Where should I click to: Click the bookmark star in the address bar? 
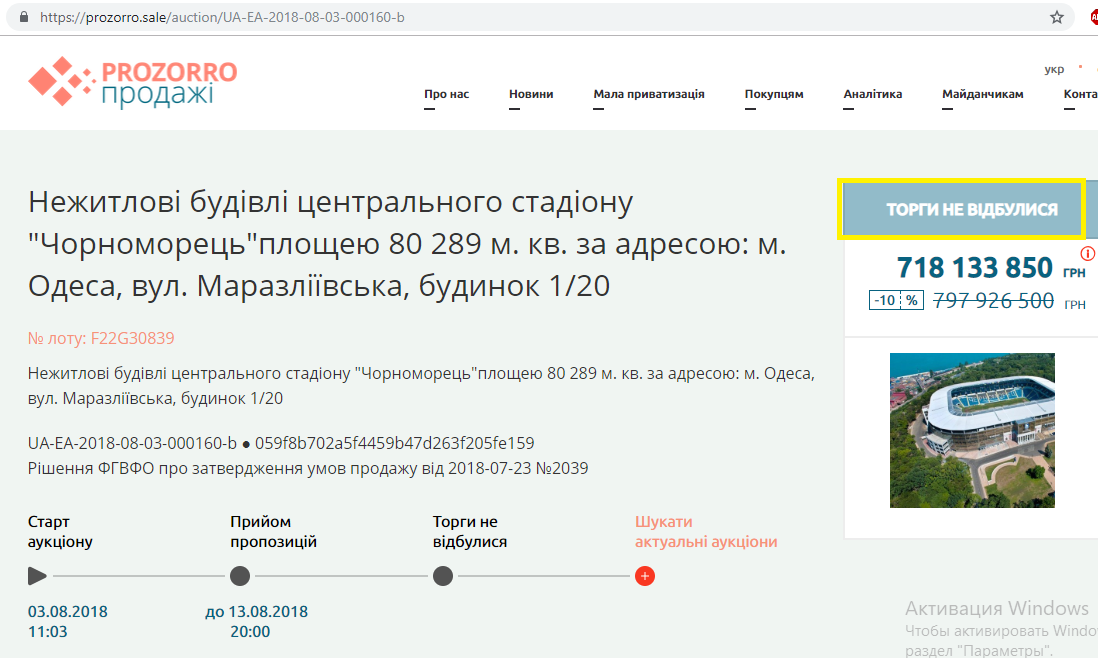[x=1054, y=16]
